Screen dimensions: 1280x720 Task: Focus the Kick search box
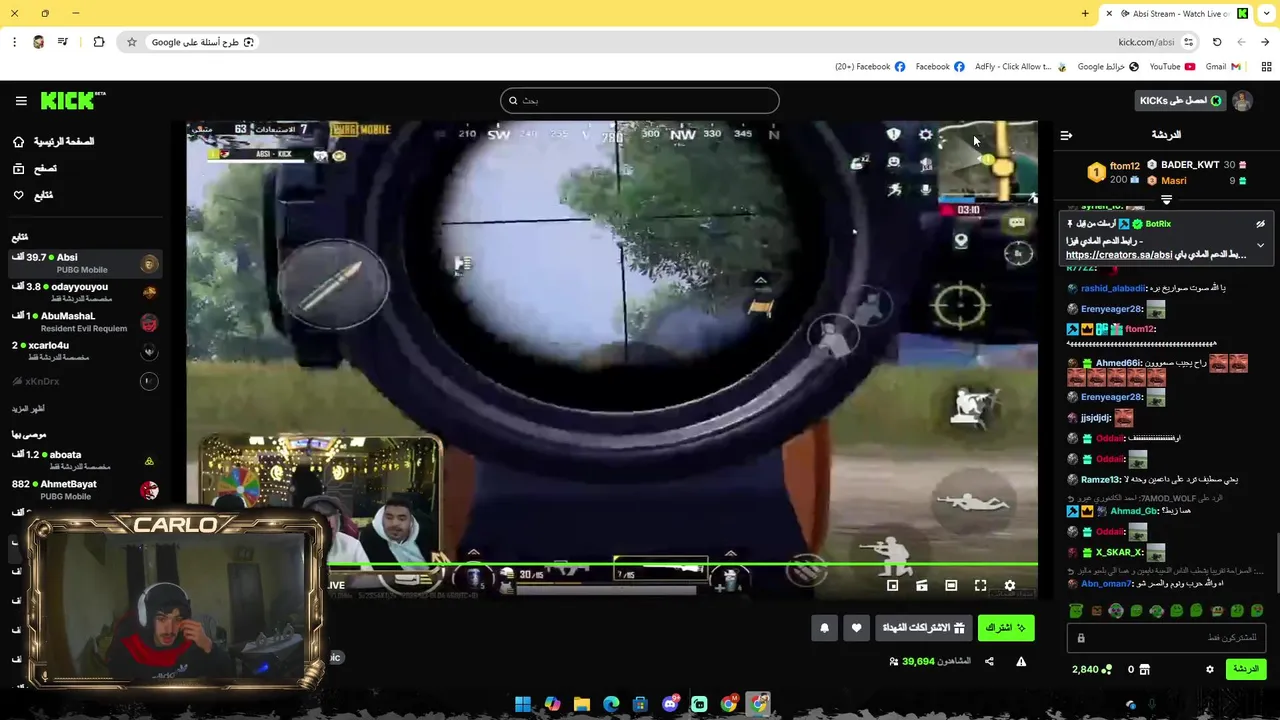pyautogui.click(x=640, y=100)
